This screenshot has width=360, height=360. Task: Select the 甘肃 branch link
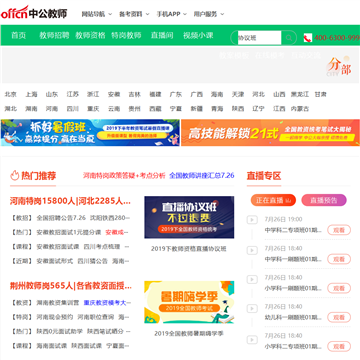(x=320, y=94)
